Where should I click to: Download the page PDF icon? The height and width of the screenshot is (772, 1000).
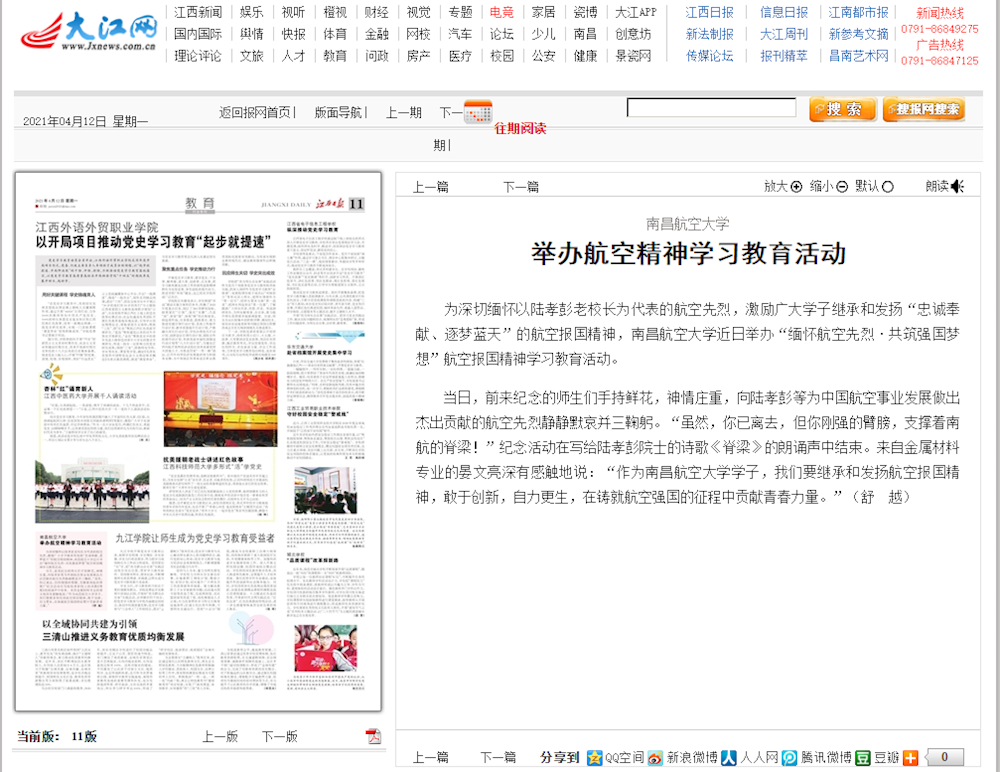pos(374,737)
